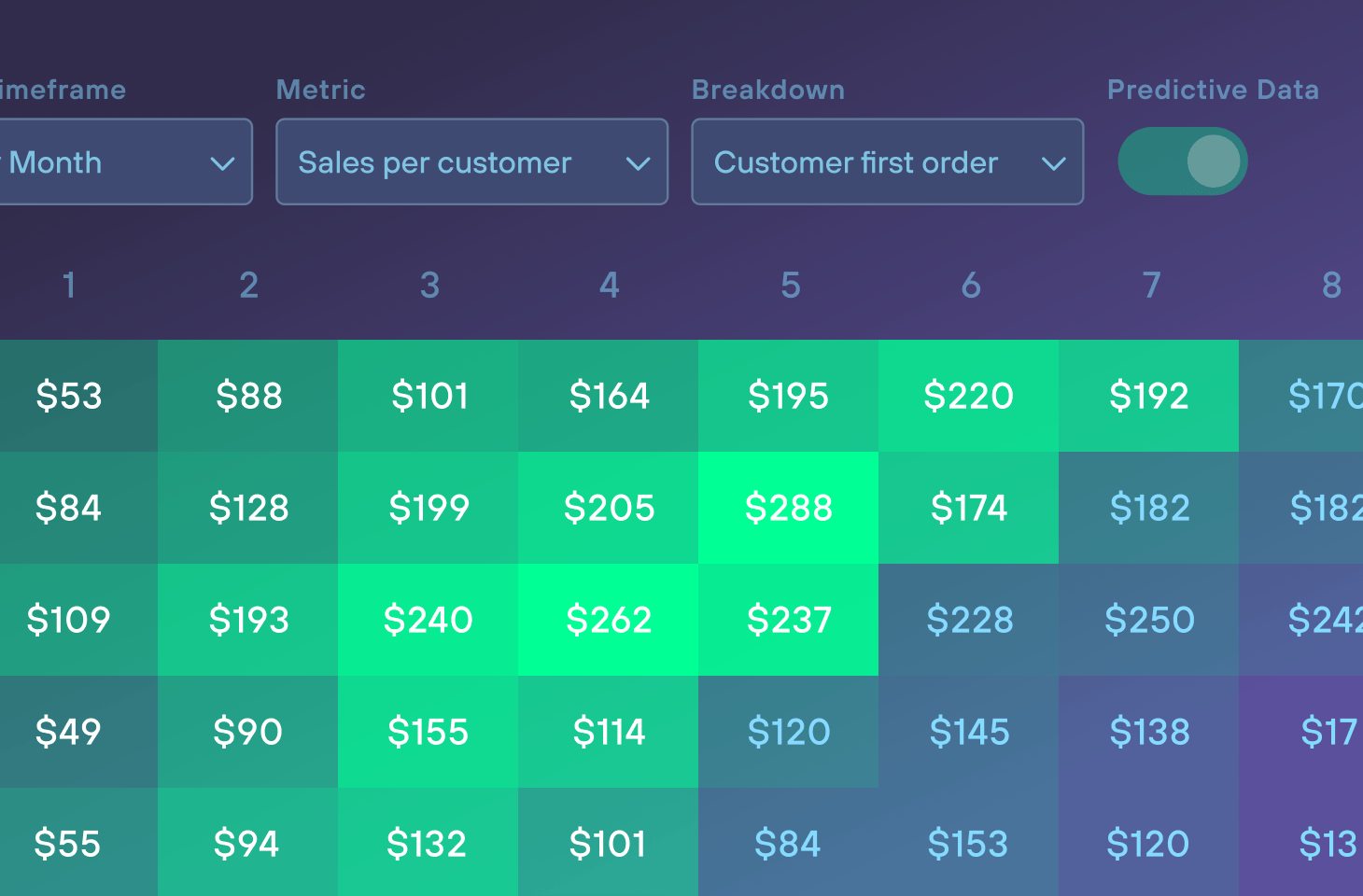
Task: Click the $262 heatmap cell
Action: pyautogui.click(x=608, y=620)
